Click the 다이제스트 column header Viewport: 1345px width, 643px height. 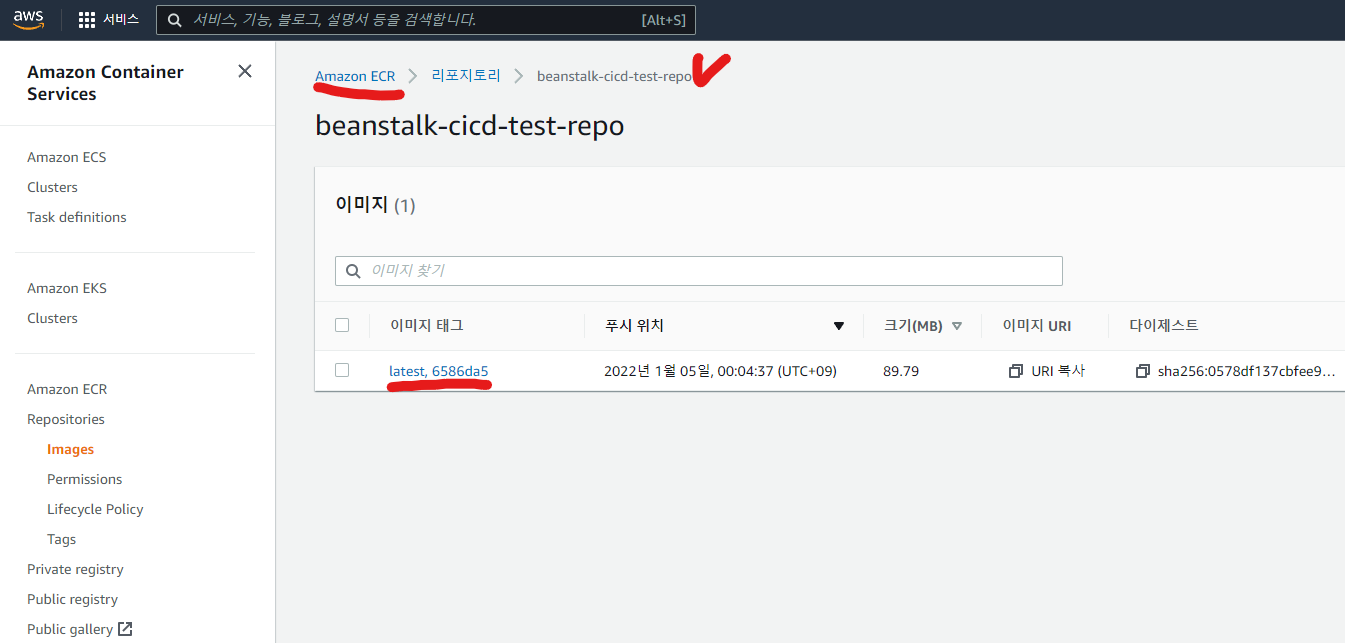[x=1164, y=325]
